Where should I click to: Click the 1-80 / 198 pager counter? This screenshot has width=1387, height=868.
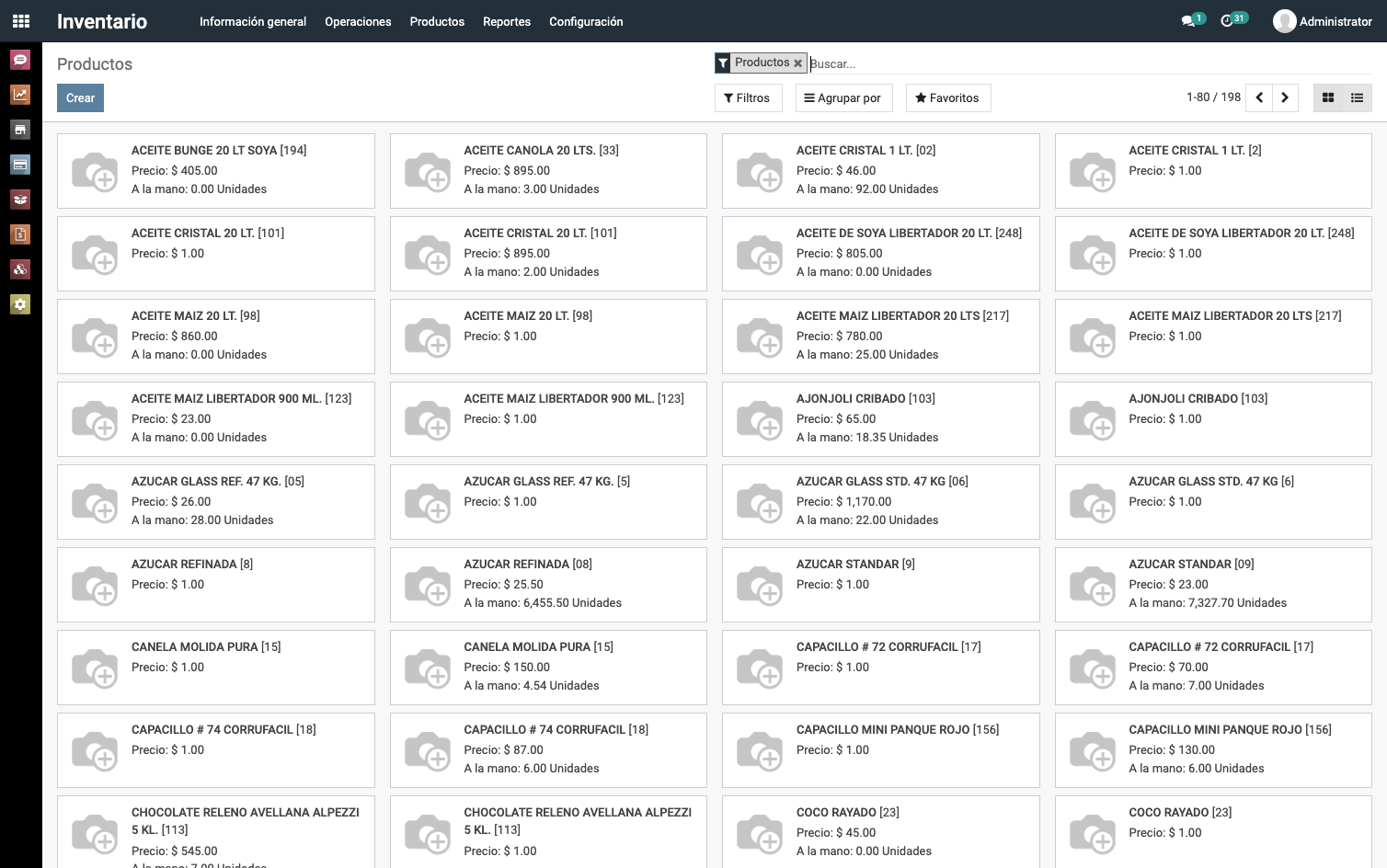point(1213,97)
